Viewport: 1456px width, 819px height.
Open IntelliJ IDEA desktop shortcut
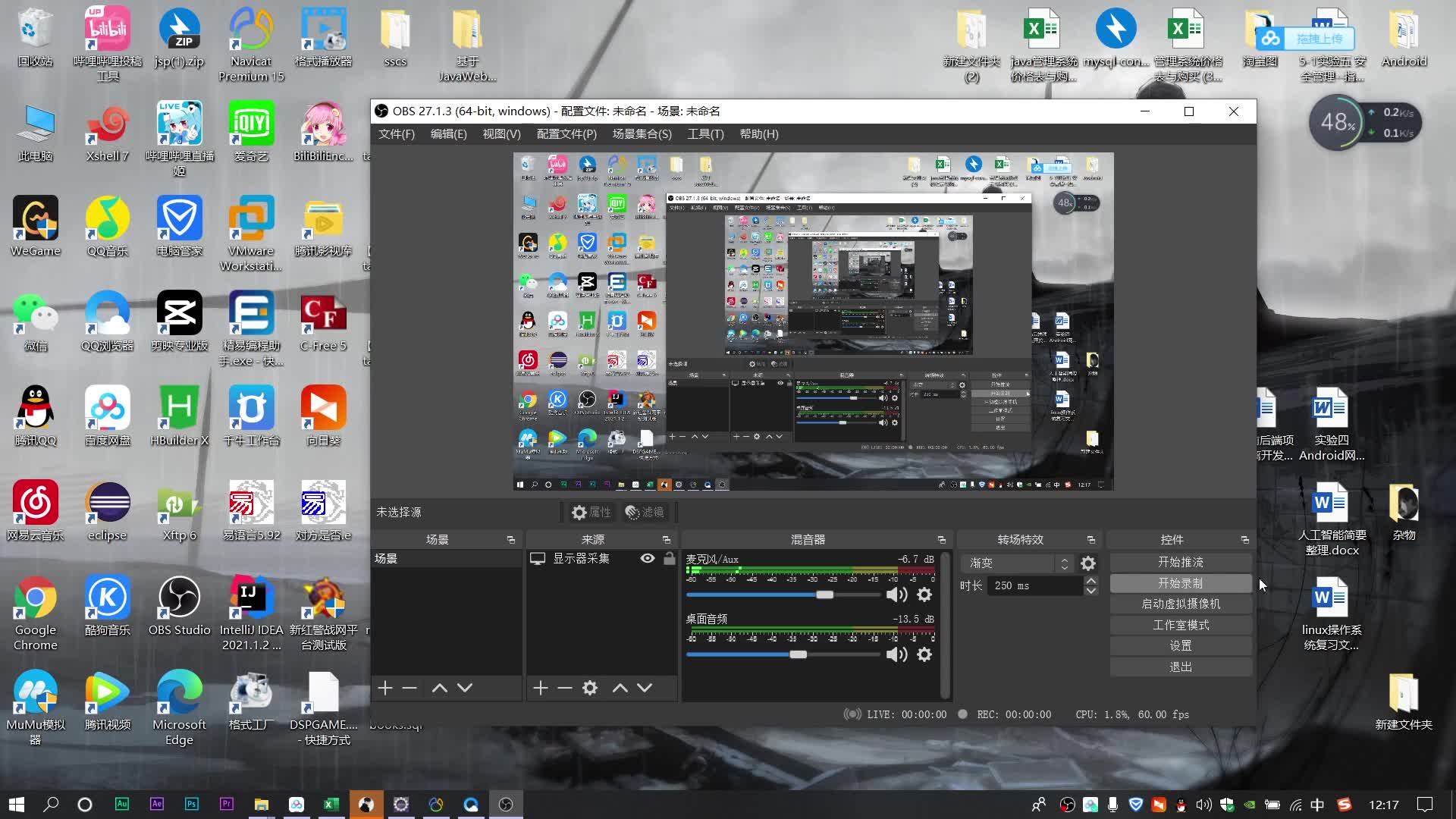(251, 613)
